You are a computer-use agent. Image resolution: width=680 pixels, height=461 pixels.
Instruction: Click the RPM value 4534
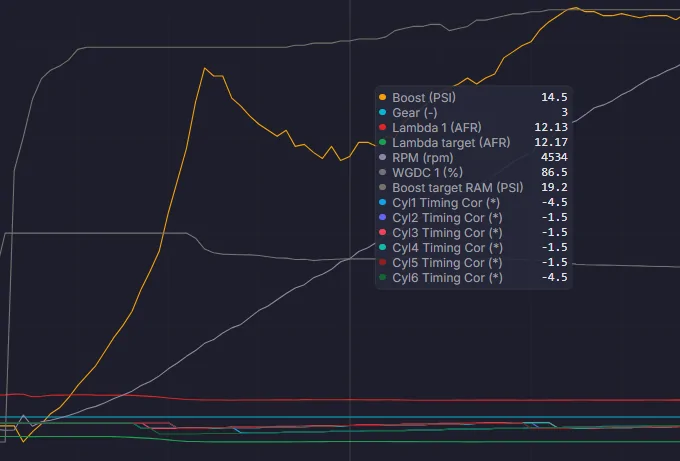click(554, 157)
